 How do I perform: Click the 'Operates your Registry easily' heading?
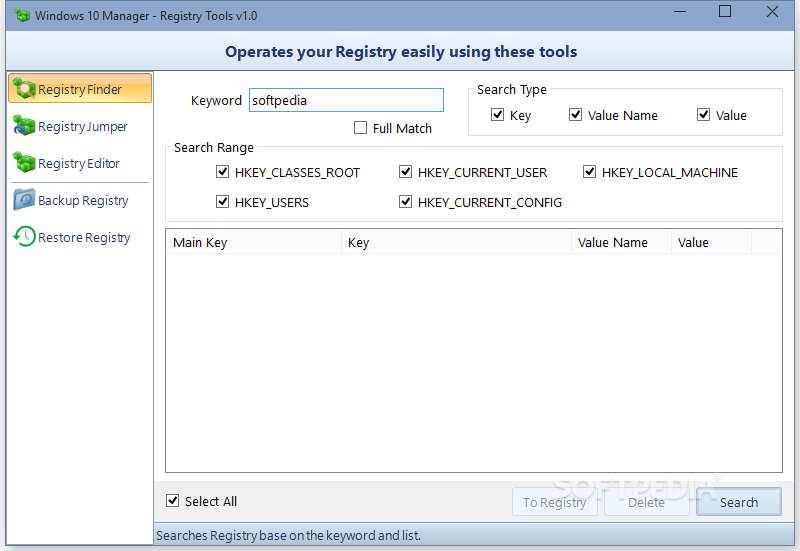[x=401, y=52]
